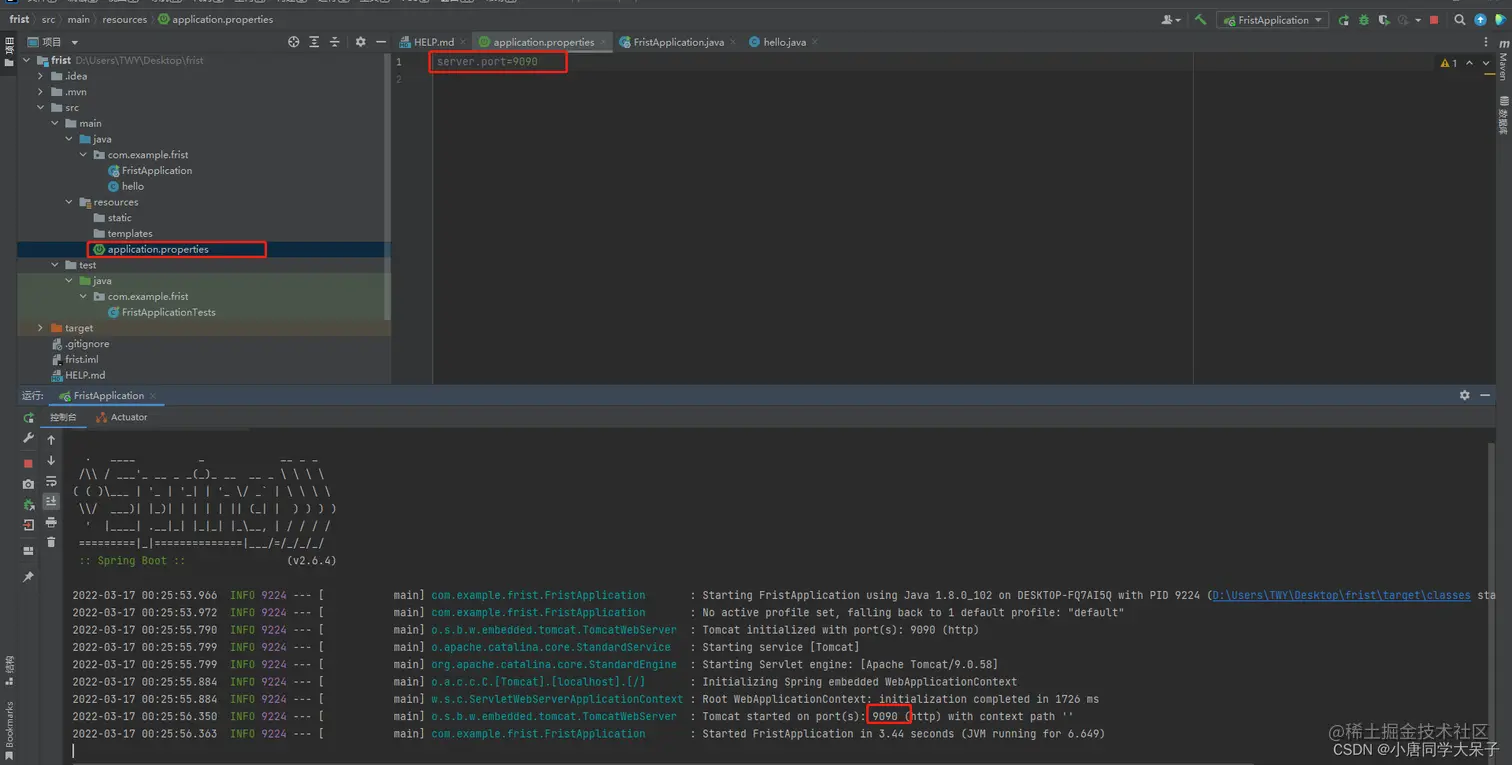1512x765 pixels.
Task: Collapse the src folder
Action: click(41, 108)
